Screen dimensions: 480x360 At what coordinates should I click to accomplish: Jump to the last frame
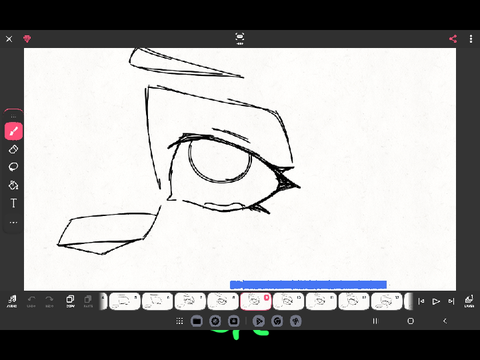[x=451, y=301]
